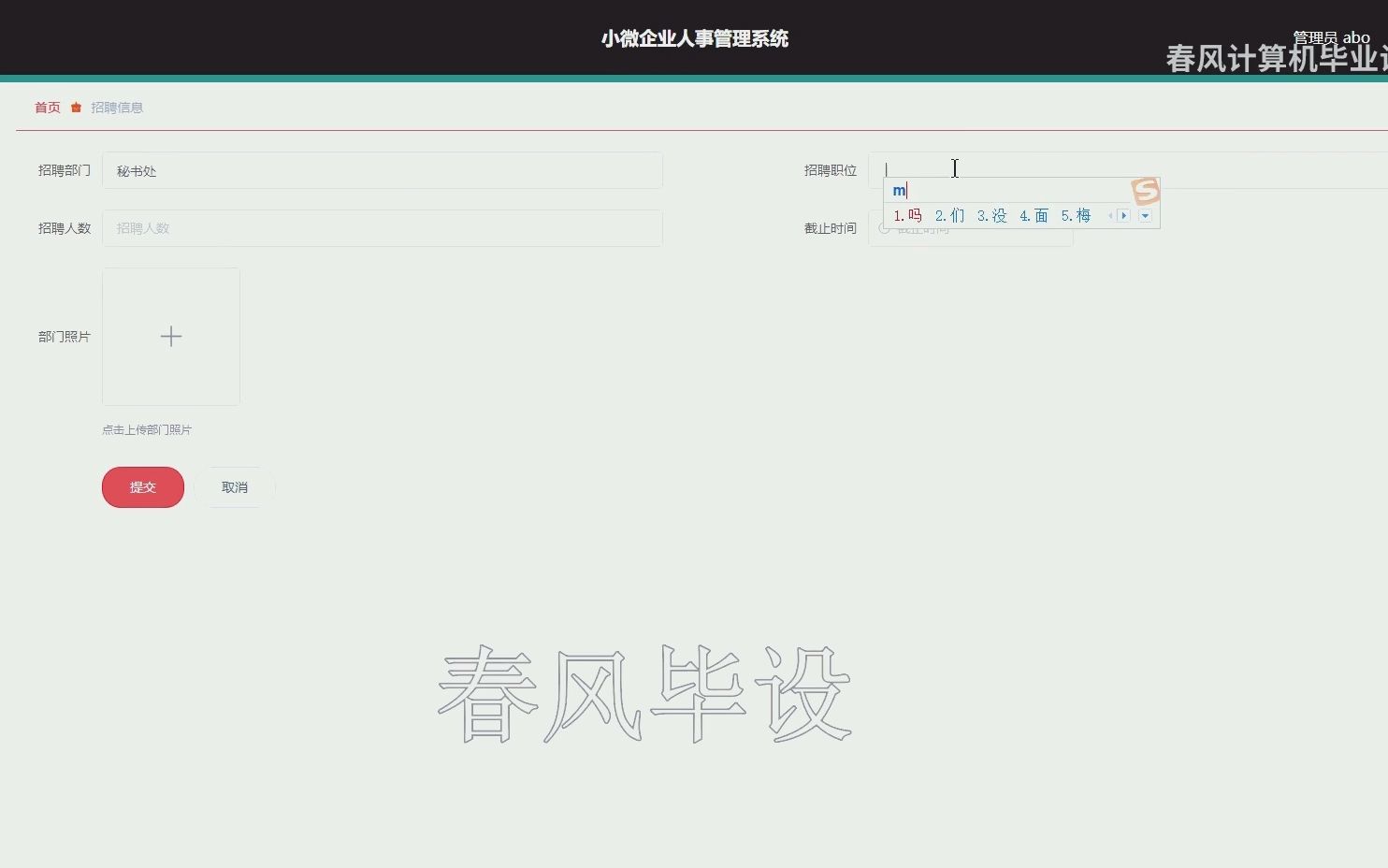Click the 部门照片 field label
This screenshot has width=1388, height=868.
(x=65, y=337)
